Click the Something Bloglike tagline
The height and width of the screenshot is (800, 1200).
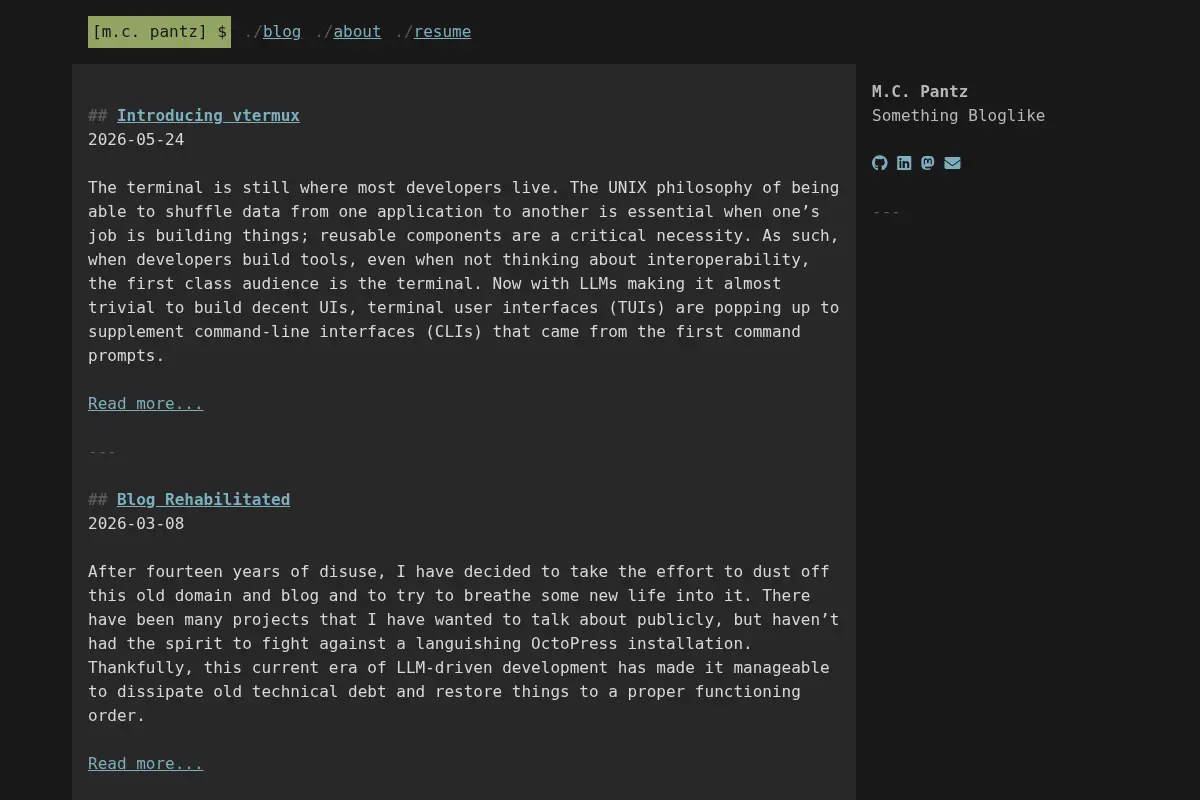[958, 115]
